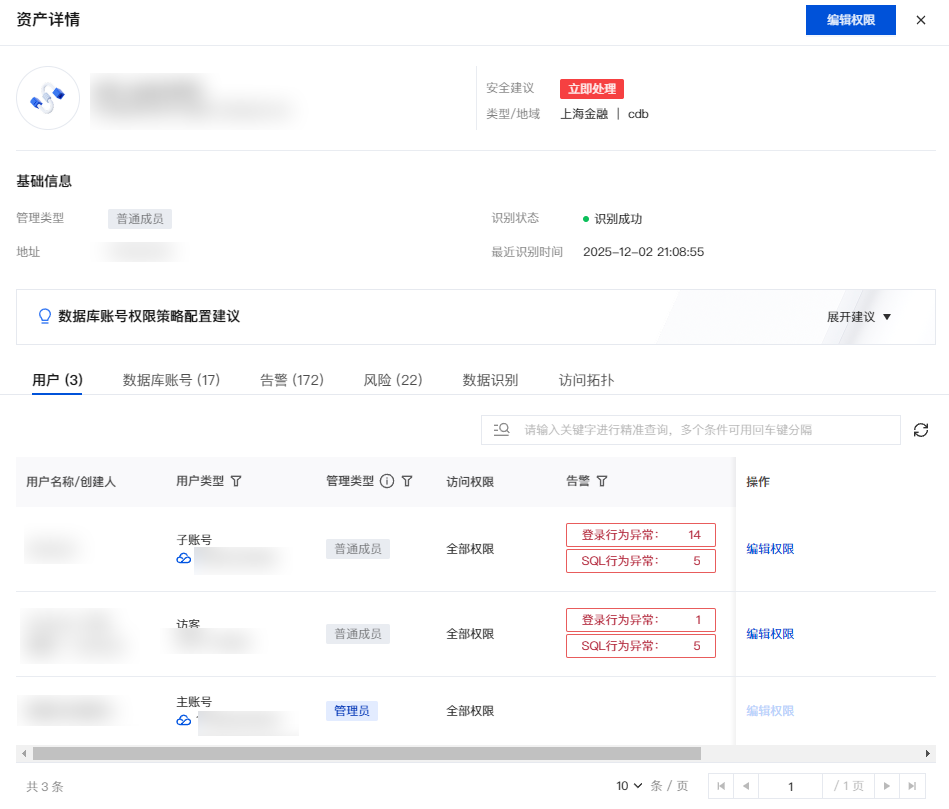This screenshot has width=949, height=809.
Task: Click the management type column filter icon
Action: point(407,481)
